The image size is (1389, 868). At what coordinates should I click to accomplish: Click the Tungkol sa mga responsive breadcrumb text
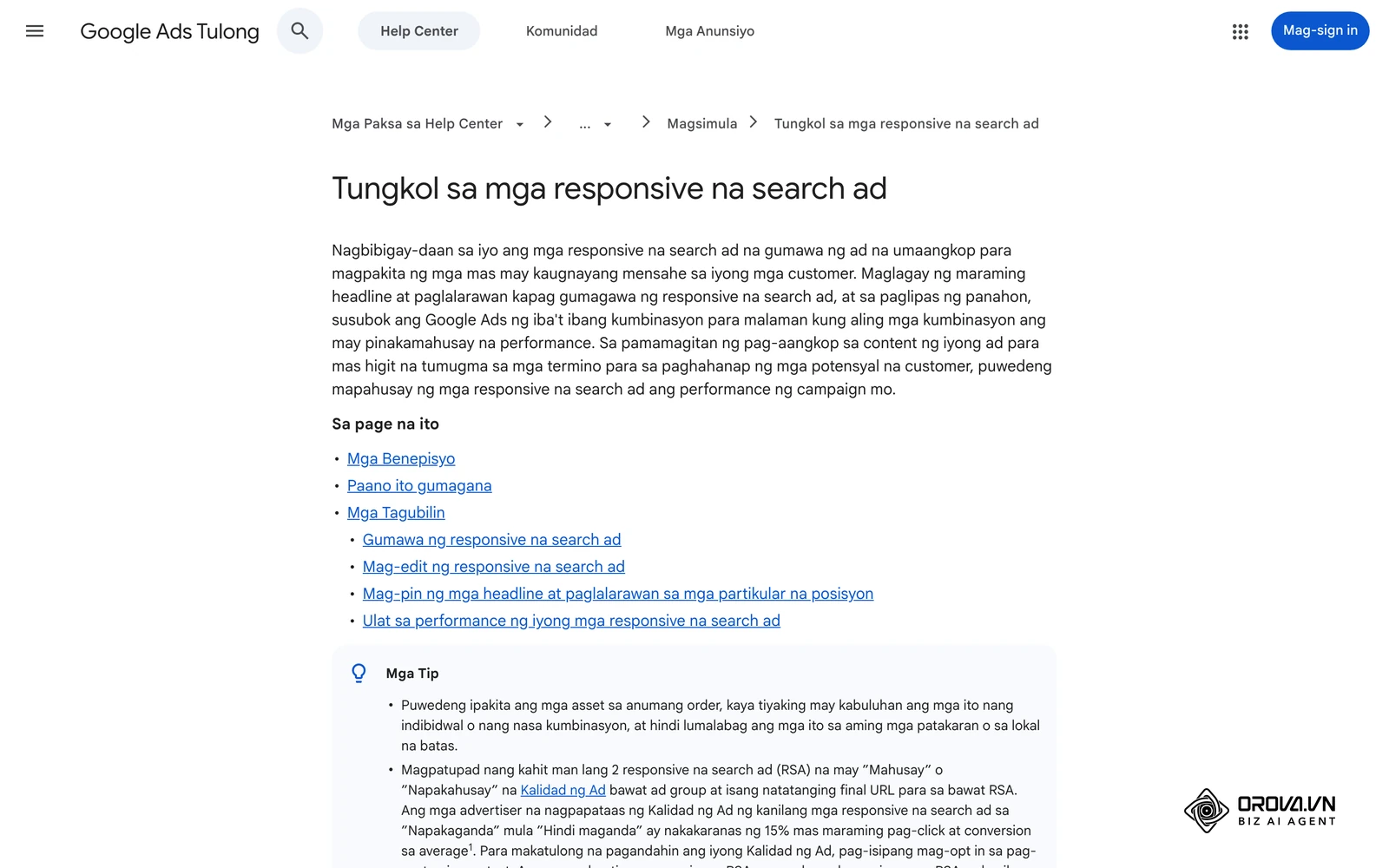click(906, 124)
